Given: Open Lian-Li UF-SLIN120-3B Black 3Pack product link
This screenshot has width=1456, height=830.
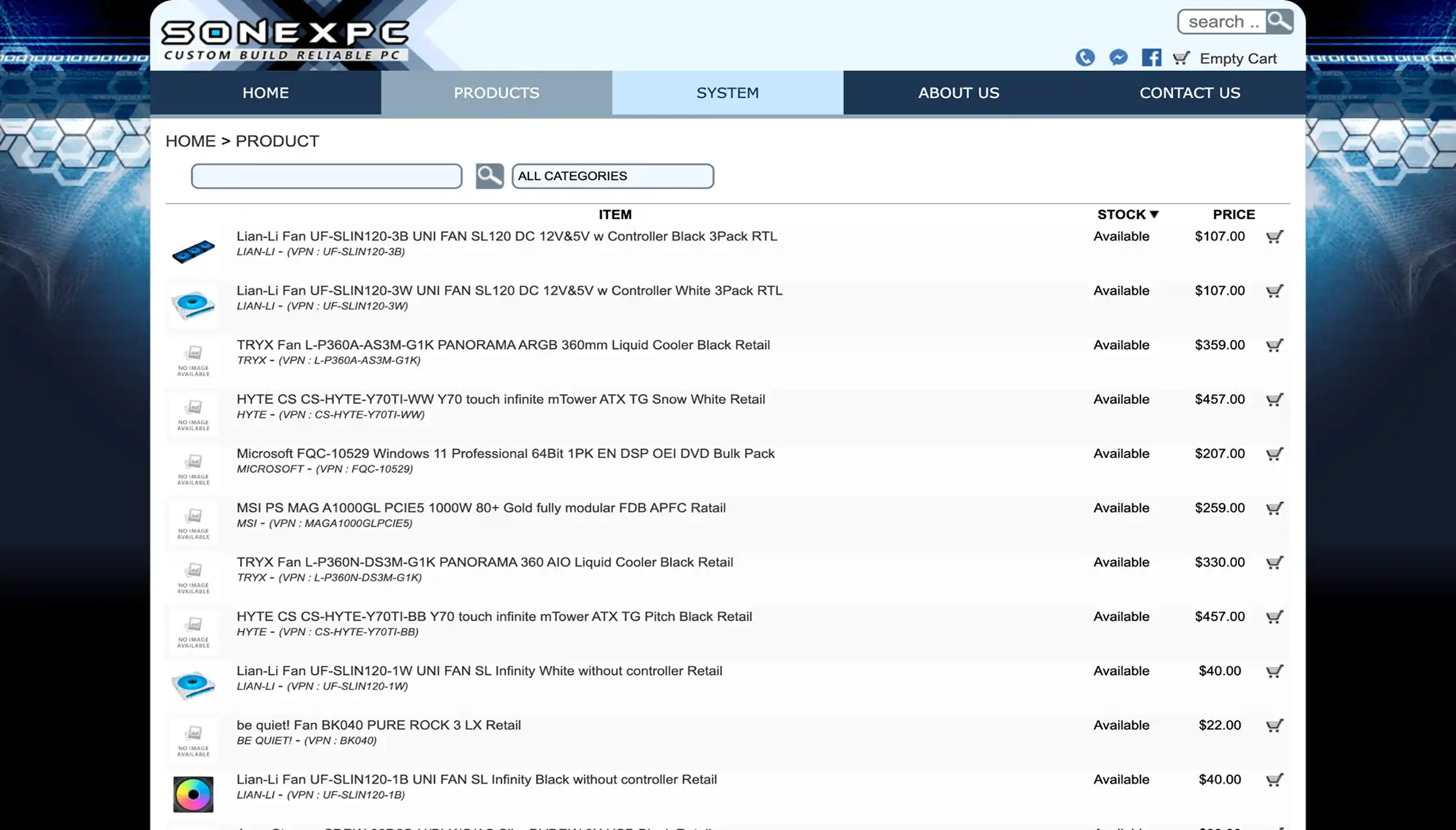Looking at the screenshot, I should (x=507, y=236).
